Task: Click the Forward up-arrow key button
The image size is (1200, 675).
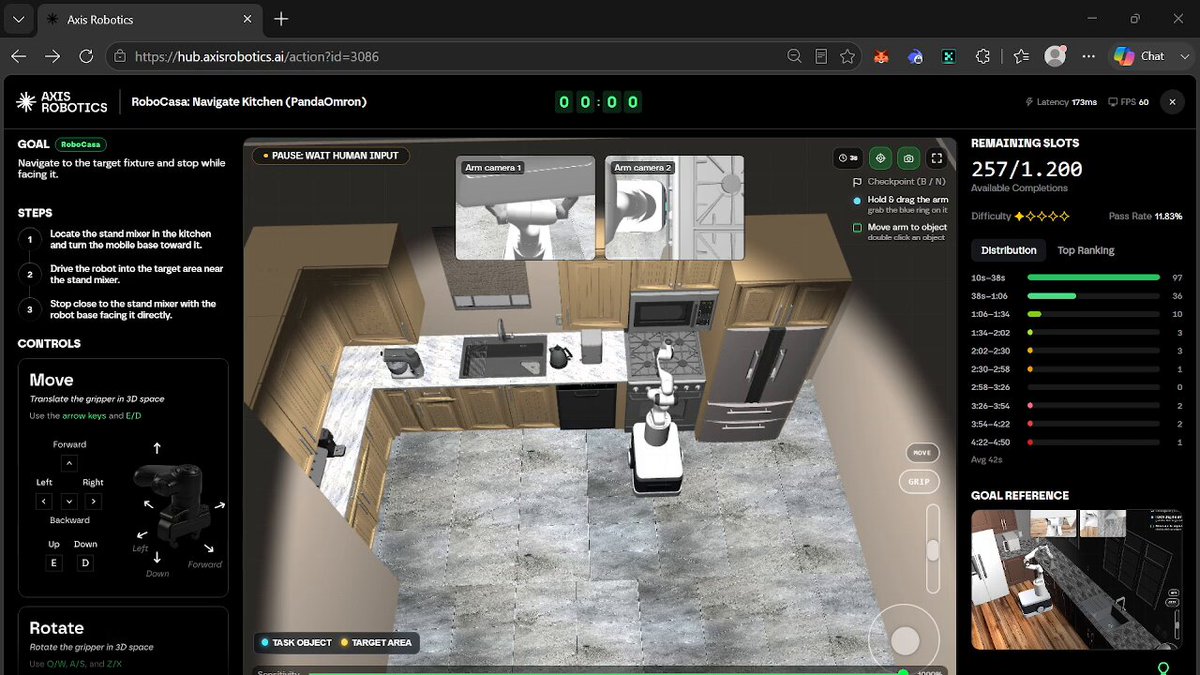Action: [69, 463]
